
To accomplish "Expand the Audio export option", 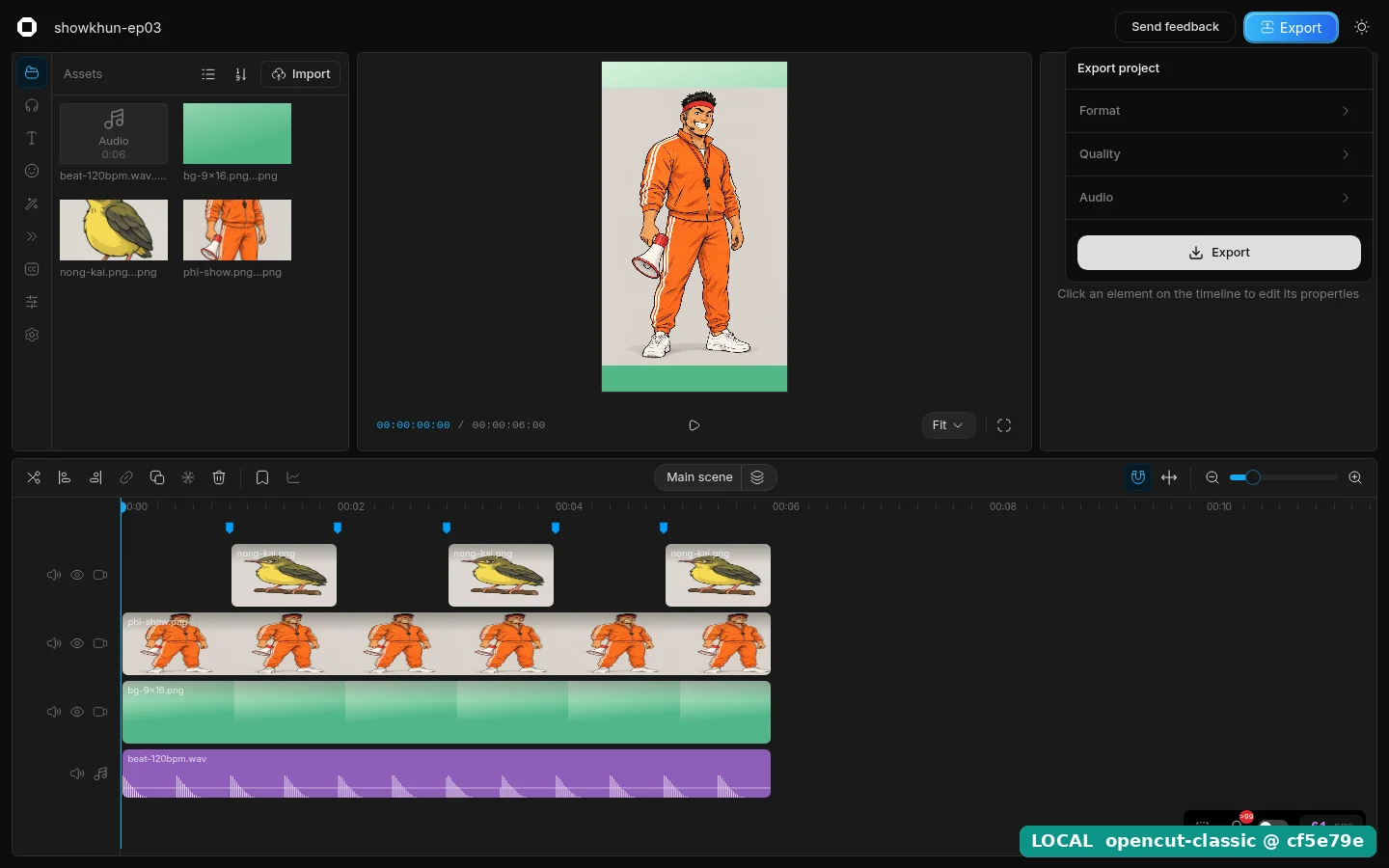I will tap(1218, 198).
